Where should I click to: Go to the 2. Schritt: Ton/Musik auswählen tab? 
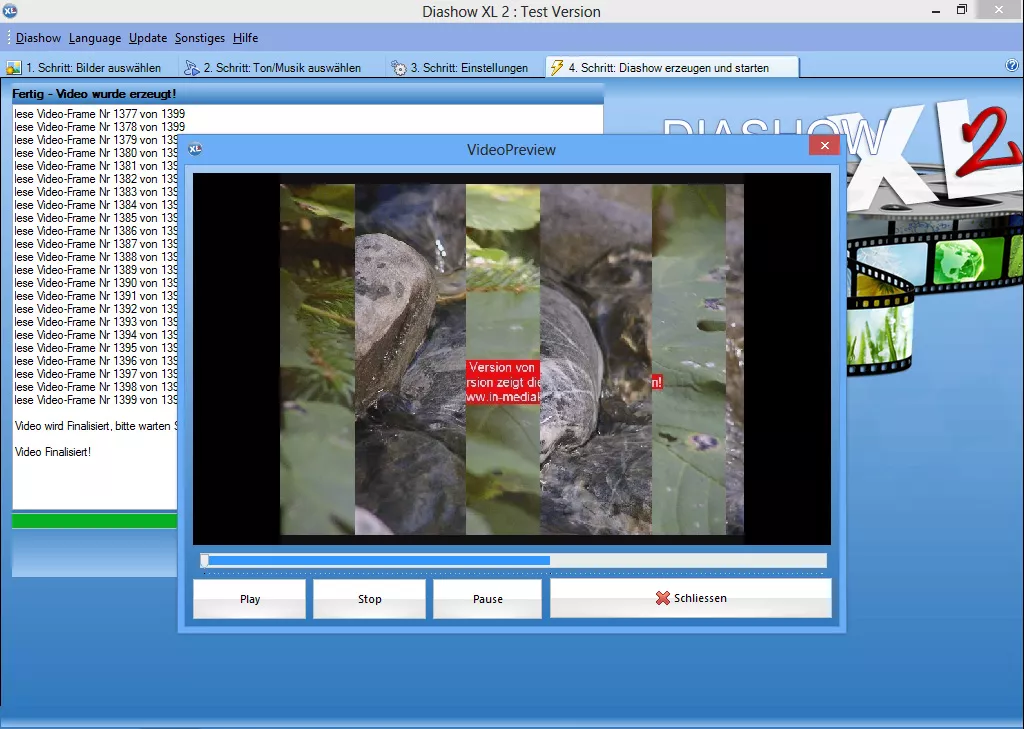(272, 68)
